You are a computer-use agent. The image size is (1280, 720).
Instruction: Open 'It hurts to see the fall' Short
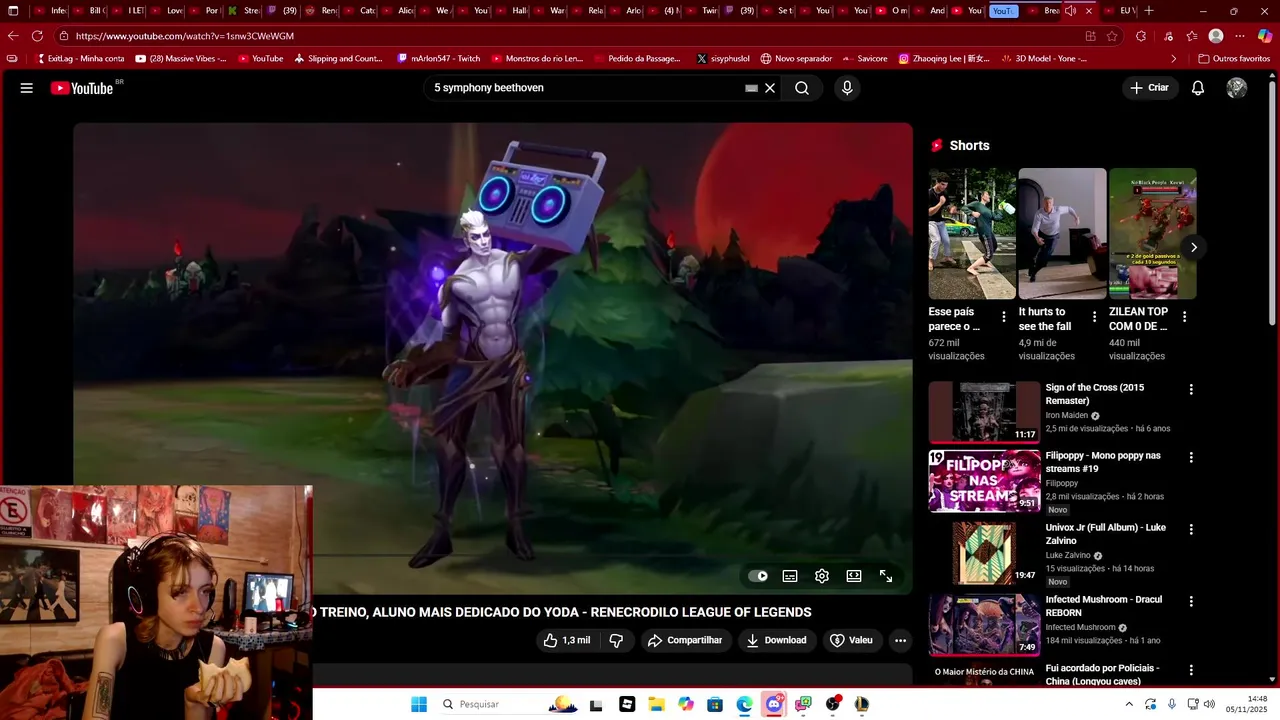coord(1062,233)
